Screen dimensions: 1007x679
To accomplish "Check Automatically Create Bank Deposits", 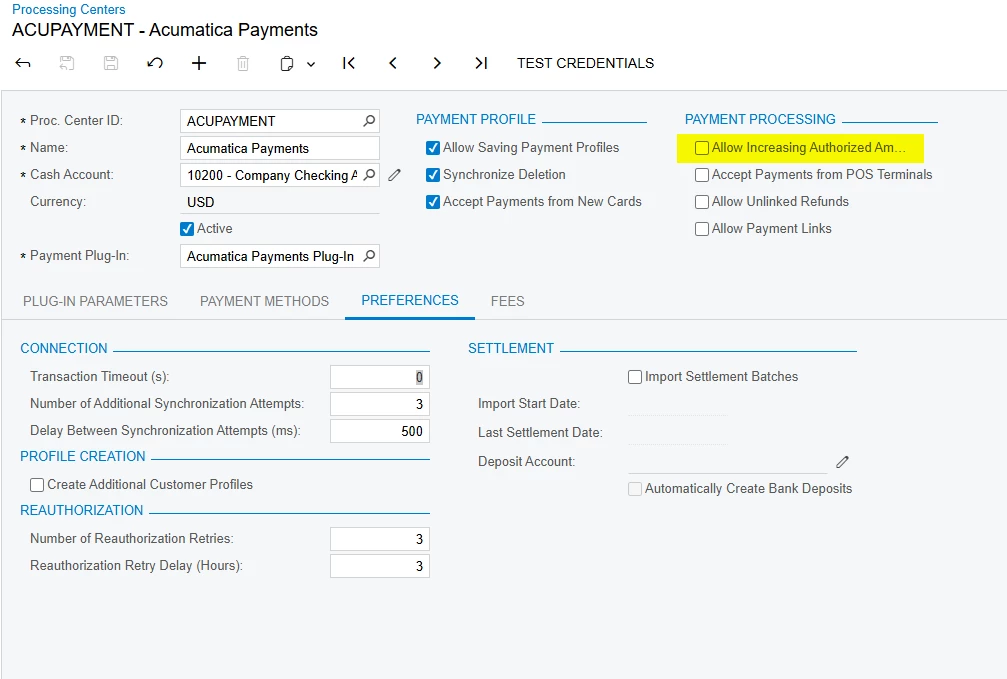I will click(635, 489).
